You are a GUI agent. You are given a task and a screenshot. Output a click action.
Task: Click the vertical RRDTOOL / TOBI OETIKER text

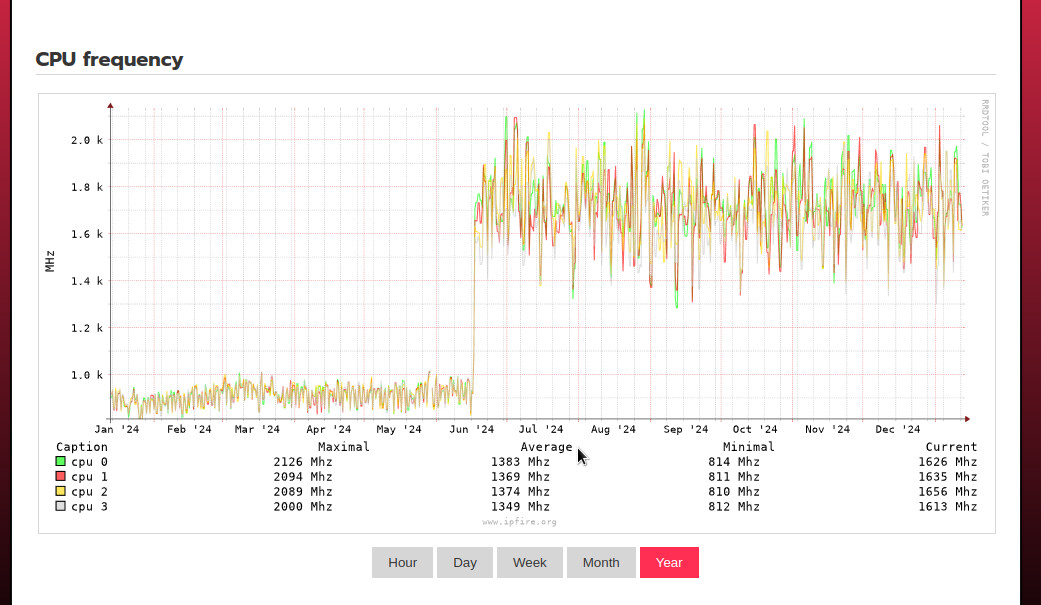click(984, 157)
